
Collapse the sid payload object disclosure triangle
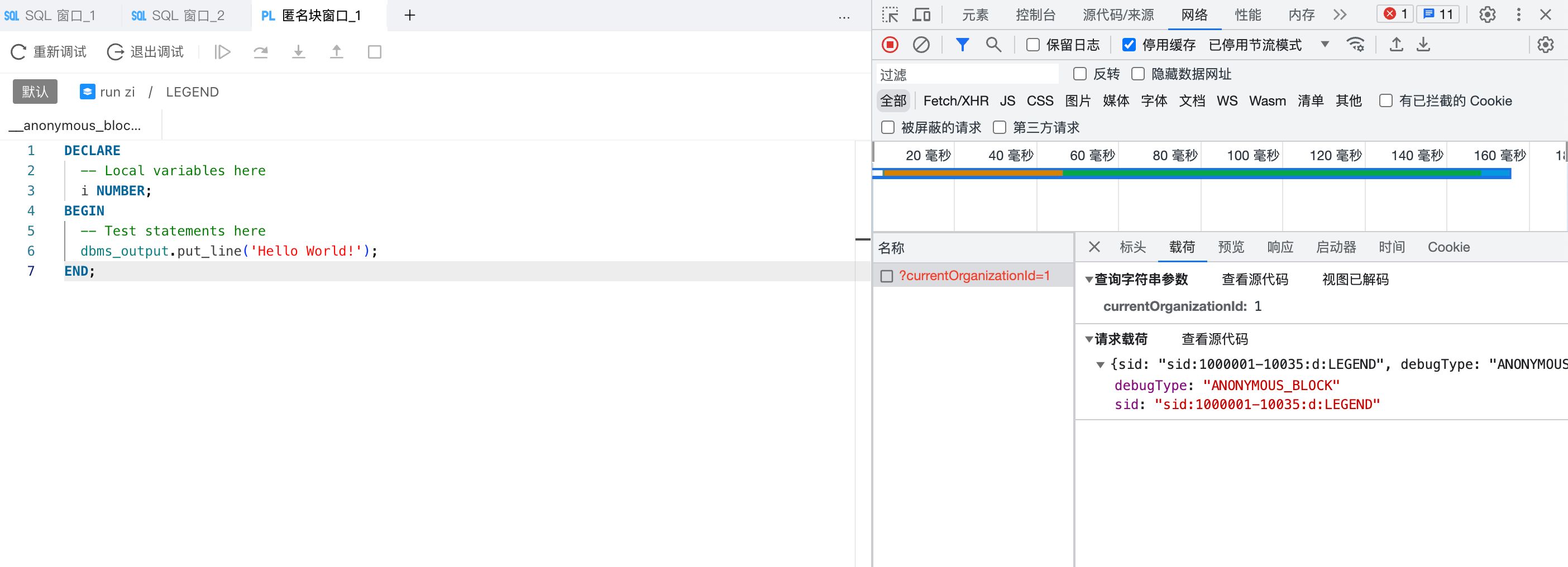pos(1101,364)
